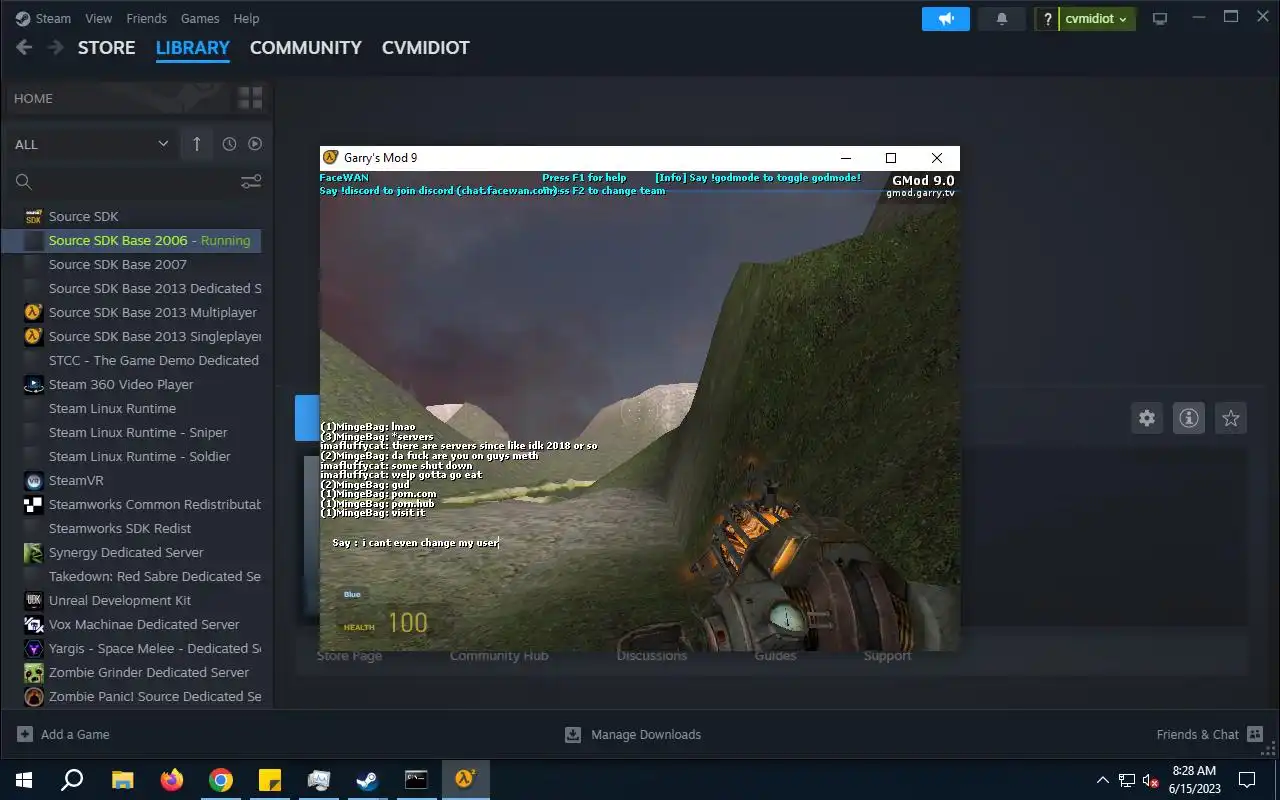
Task: Select Zombie Grinder Dedicated Server
Action: (132, 672)
